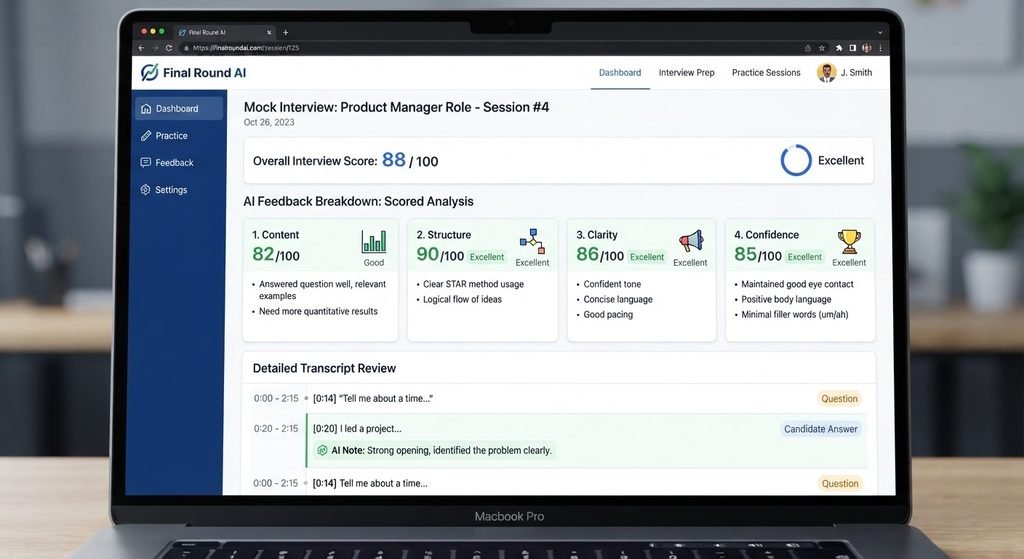Image resolution: width=1024 pixels, height=559 pixels.
Task: Open the 3. Clarity score card title
Action: [596, 234]
